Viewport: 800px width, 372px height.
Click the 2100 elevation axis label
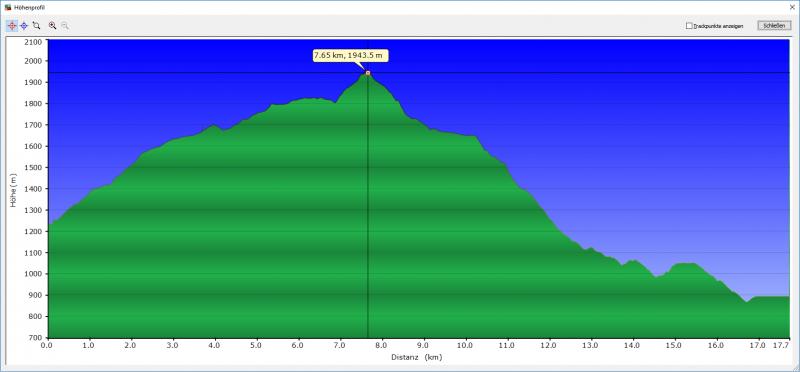(33, 42)
